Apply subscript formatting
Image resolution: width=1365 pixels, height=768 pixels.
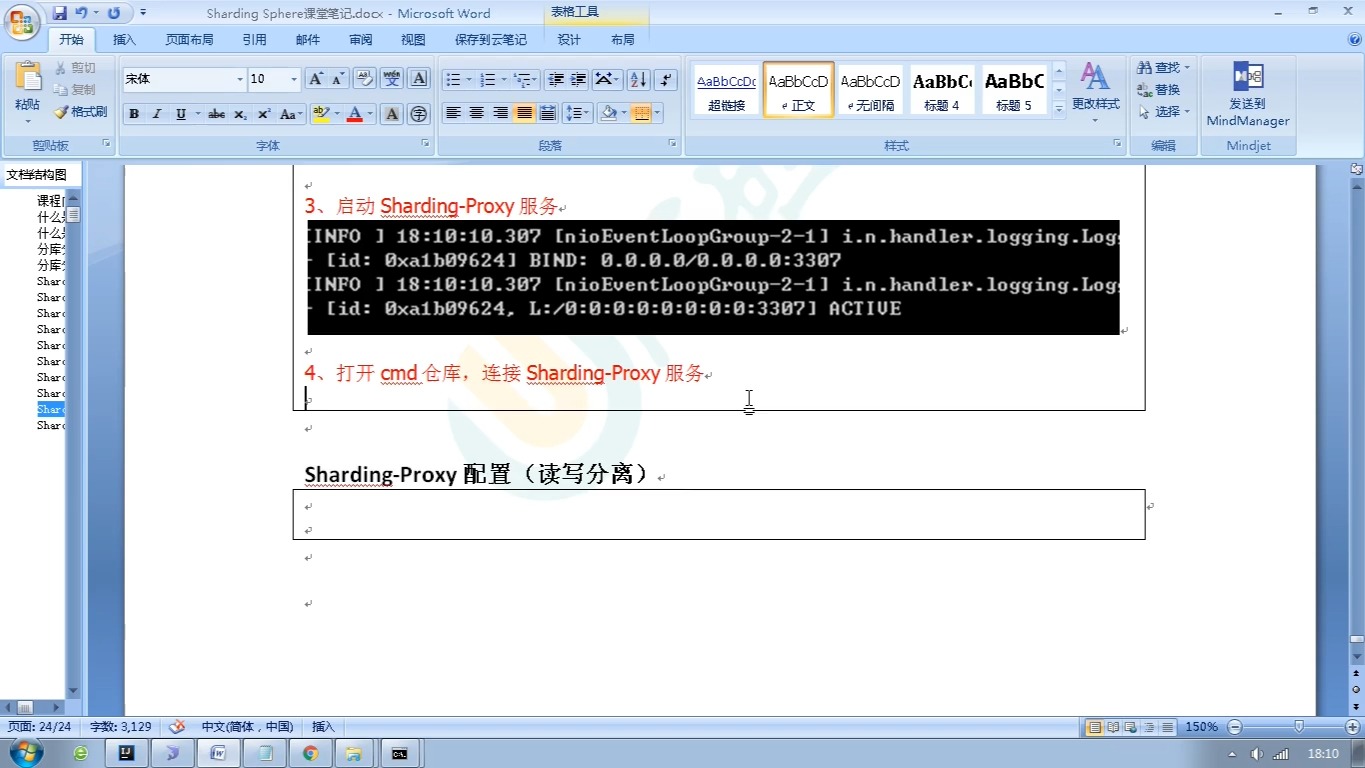coord(240,114)
